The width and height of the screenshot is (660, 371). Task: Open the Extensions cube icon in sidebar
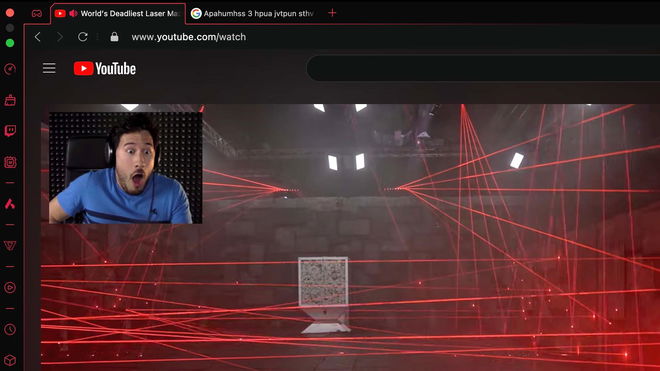coord(10,360)
